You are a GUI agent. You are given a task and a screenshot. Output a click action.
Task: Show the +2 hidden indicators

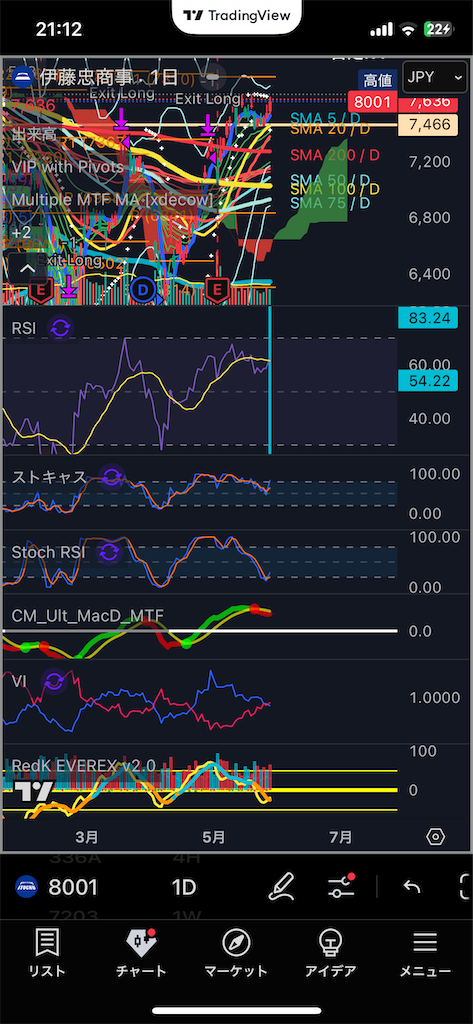(x=22, y=232)
